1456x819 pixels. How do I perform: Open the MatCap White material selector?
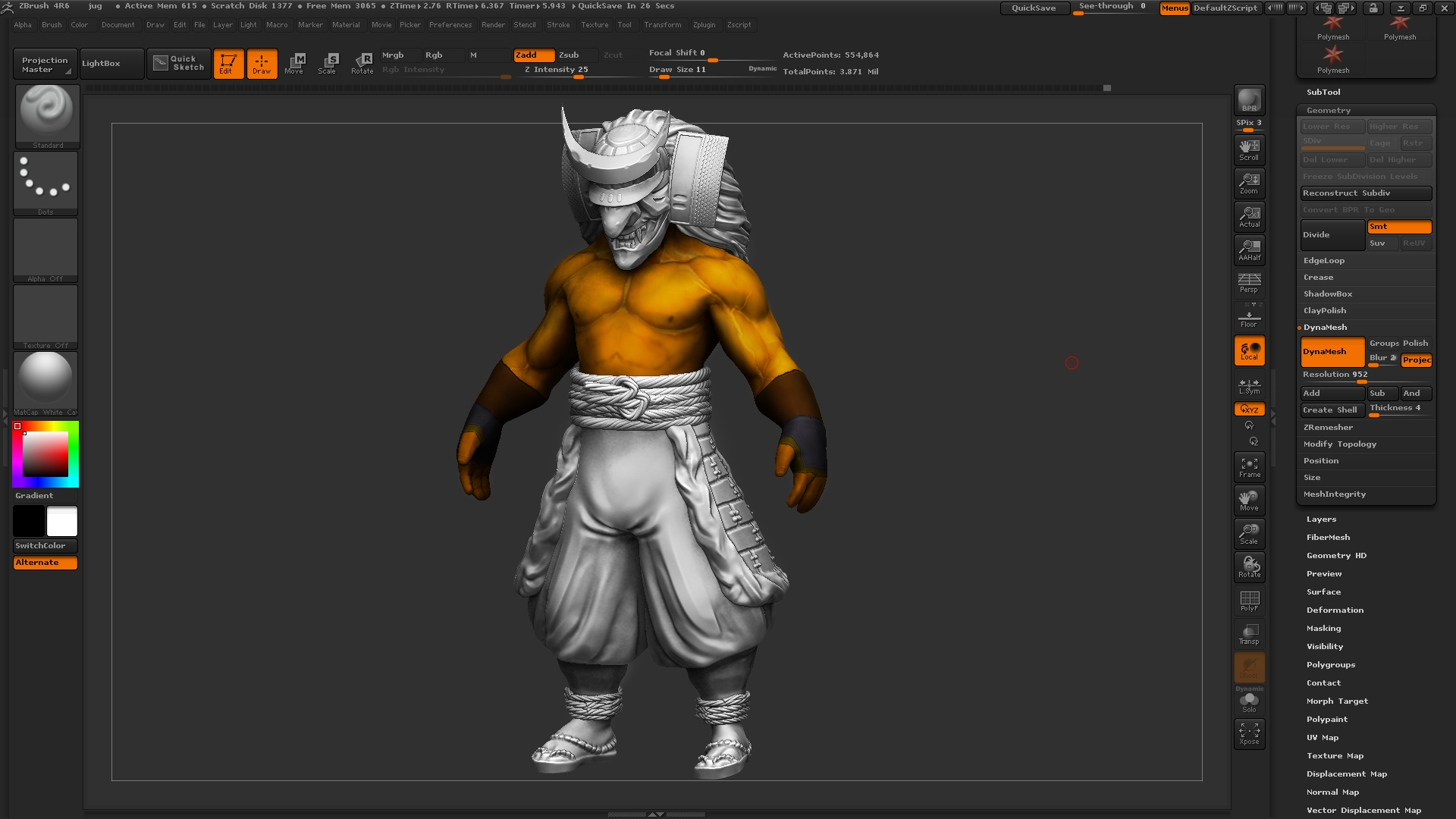coord(45,384)
